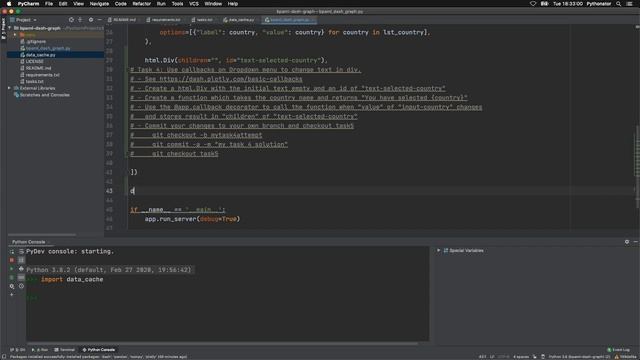Screen dimensions: 640x360
Task: Switch to tasks.txt editor tab
Action: point(202,20)
